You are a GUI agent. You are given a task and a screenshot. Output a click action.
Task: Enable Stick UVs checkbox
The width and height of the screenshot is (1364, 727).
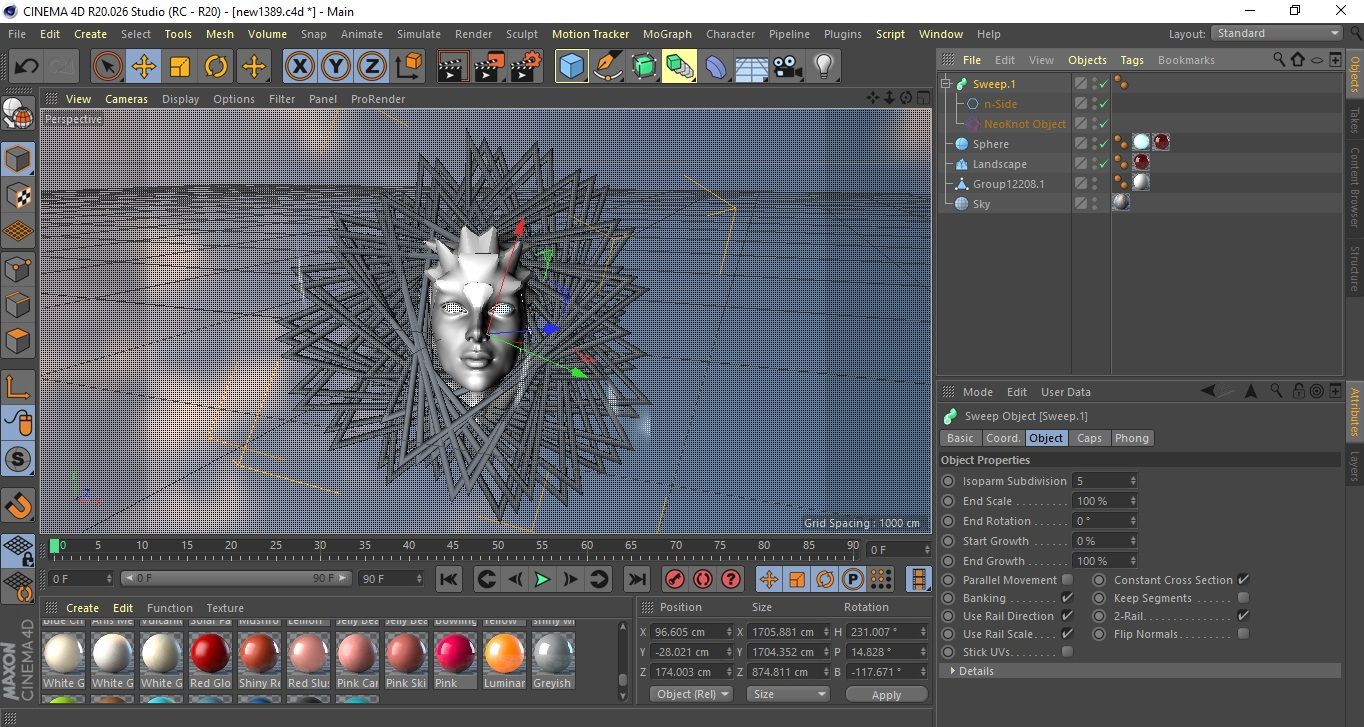coord(1067,652)
